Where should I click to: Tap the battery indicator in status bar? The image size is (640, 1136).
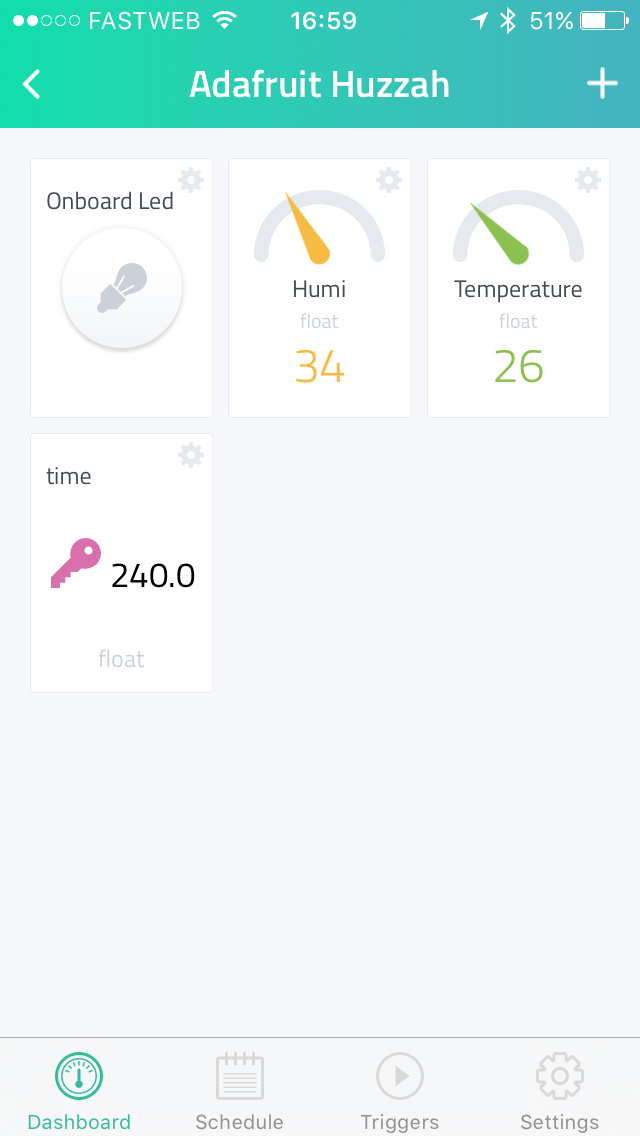[x=604, y=21]
